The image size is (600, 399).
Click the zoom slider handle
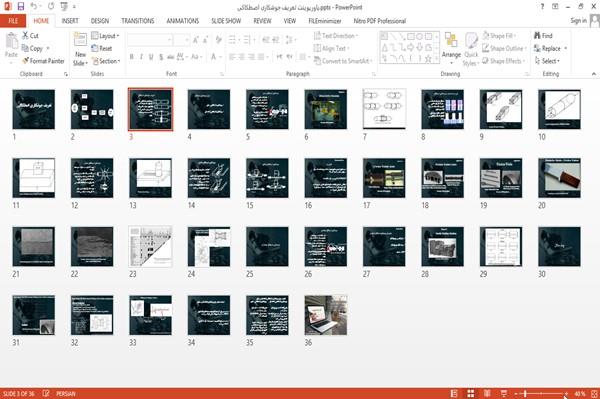pyautogui.click(x=525, y=393)
